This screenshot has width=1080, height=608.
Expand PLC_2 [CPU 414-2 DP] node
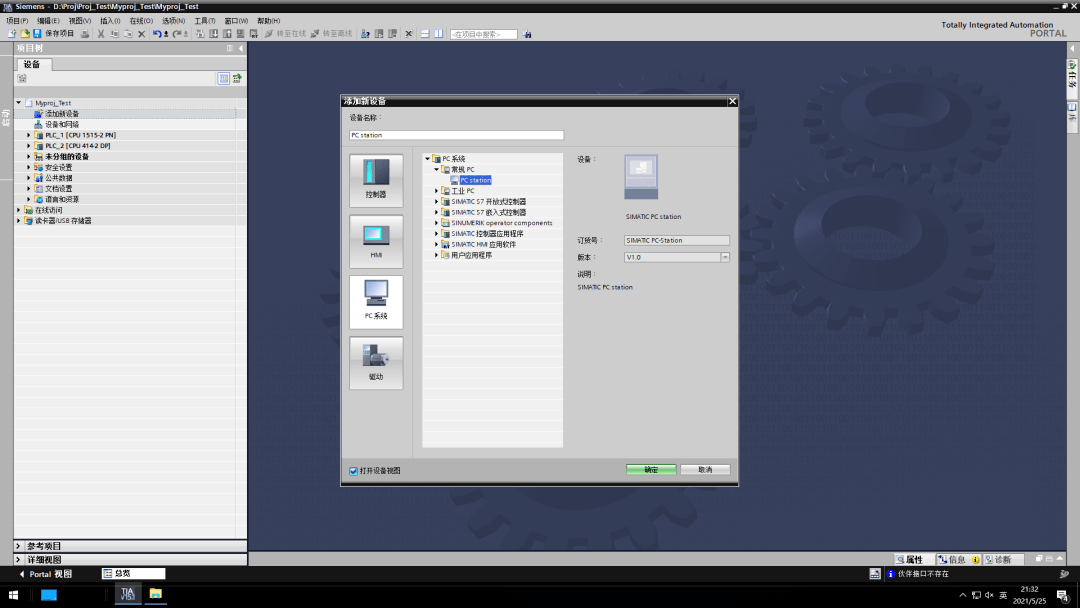[28, 146]
